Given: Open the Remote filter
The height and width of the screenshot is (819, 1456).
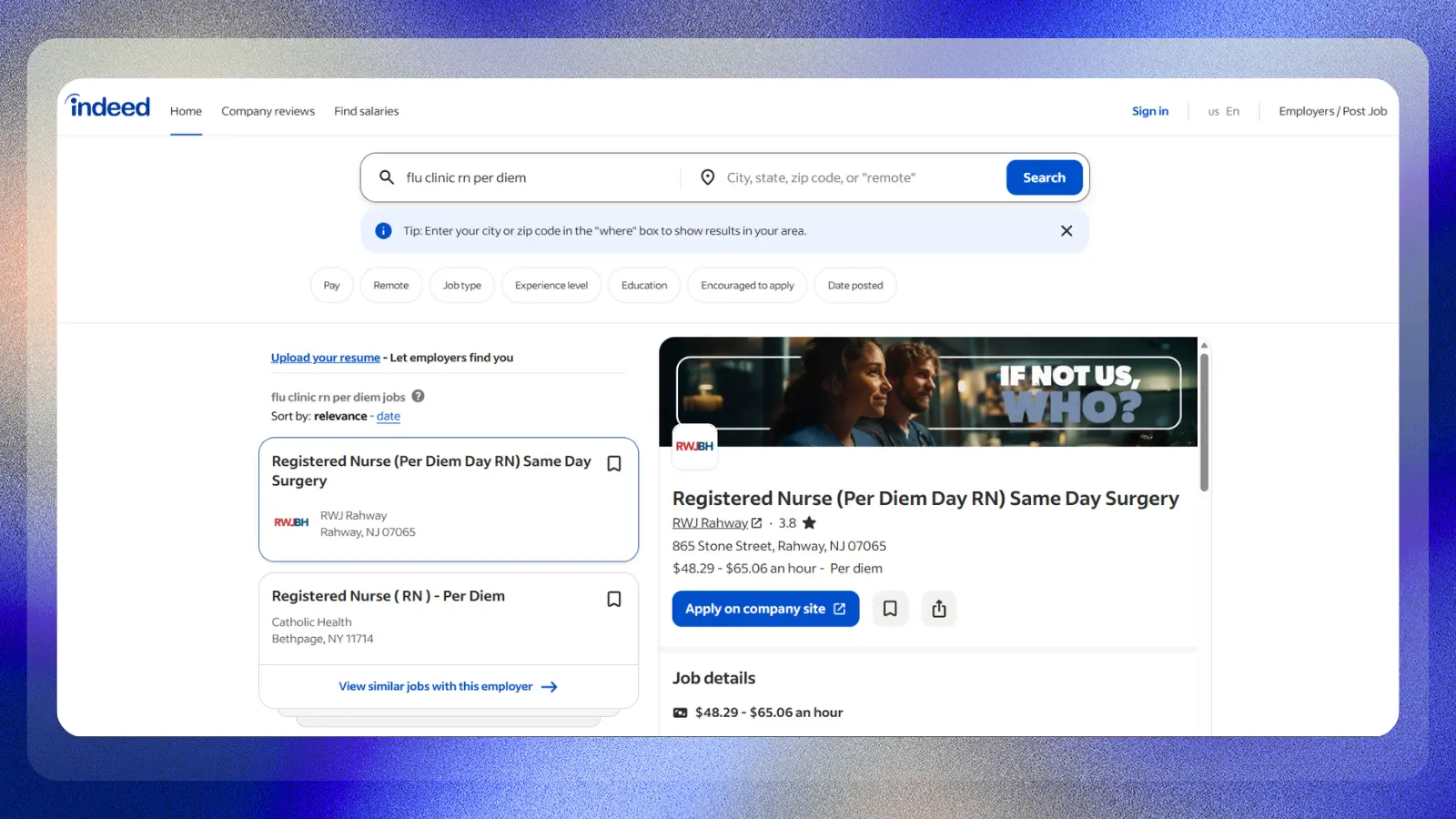Looking at the screenshot, I should (391, 286).
